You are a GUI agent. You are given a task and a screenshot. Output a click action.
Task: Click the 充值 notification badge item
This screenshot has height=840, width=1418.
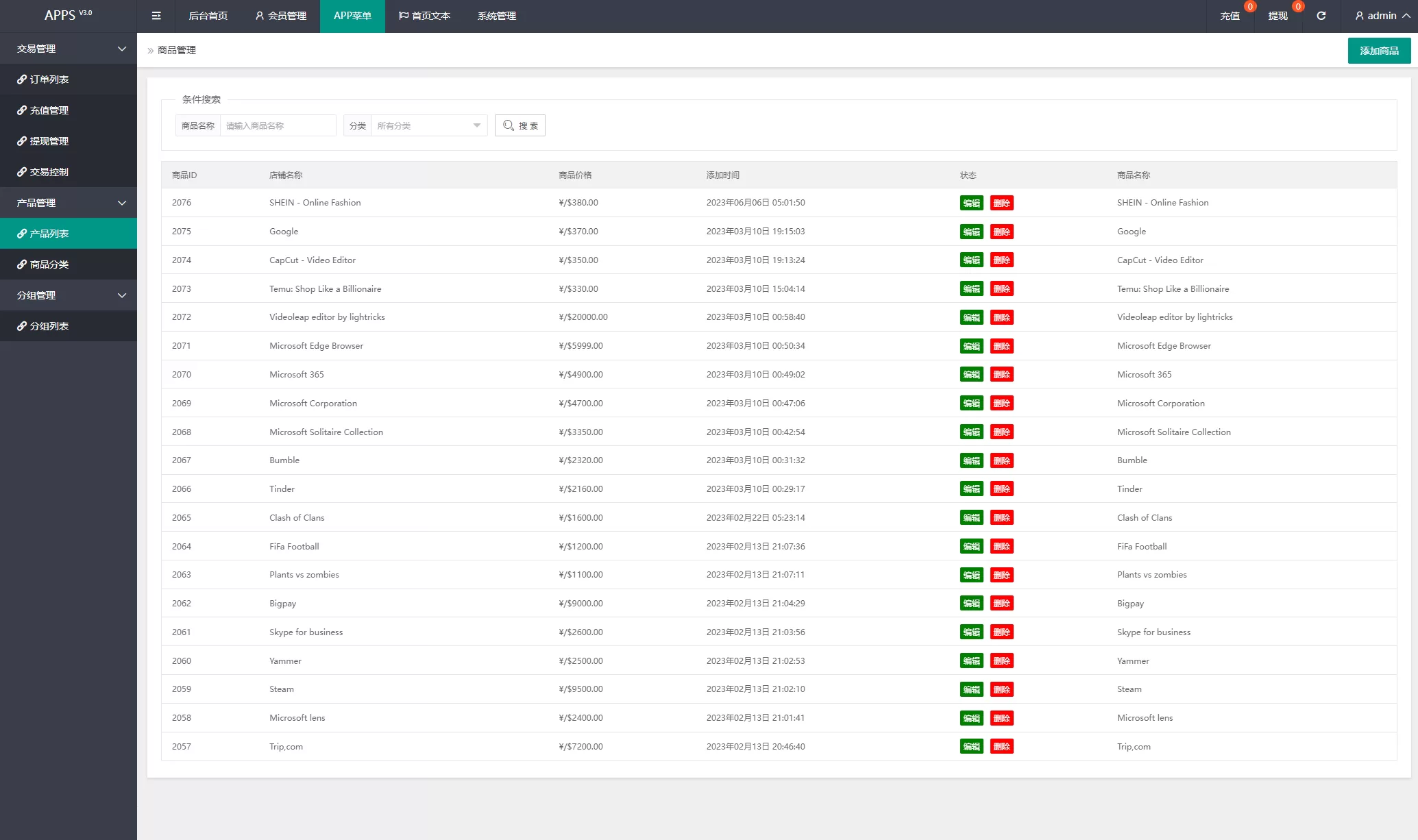[1230, 16]
